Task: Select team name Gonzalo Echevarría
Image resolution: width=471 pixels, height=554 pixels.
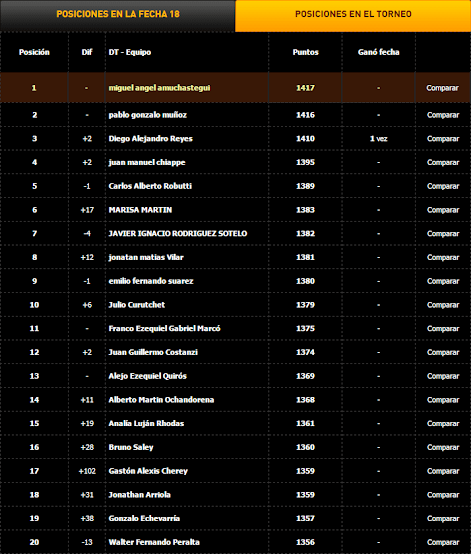Action: [144, 518]
